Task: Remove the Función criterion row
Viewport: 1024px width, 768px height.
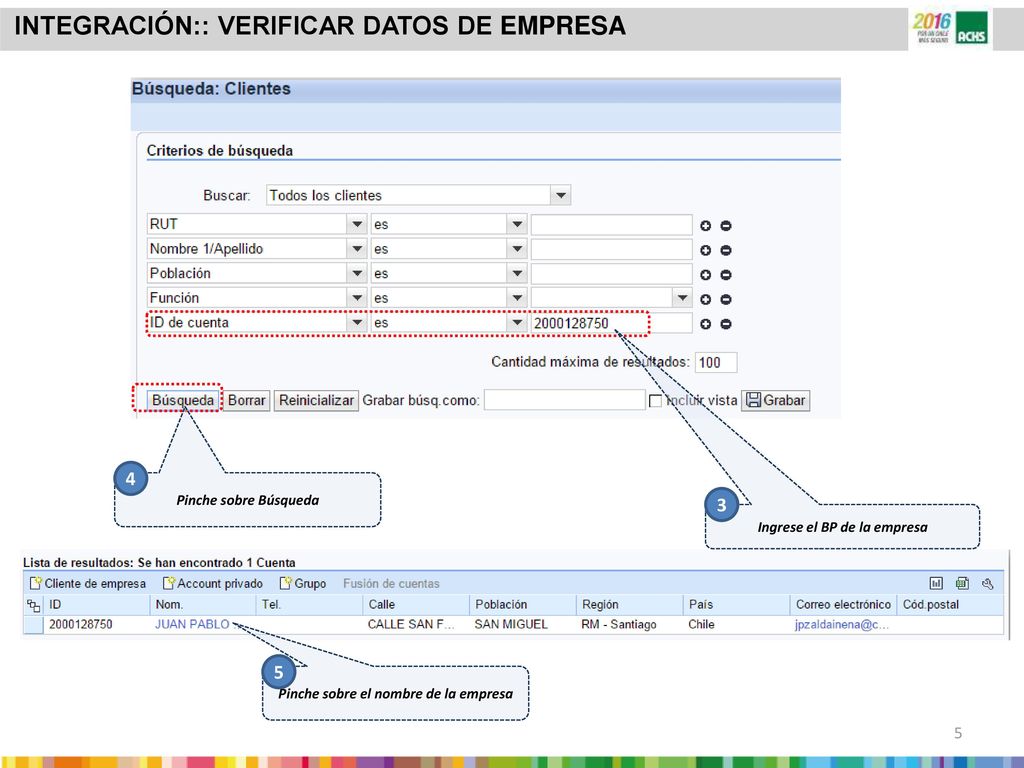Action: [726, 299]
